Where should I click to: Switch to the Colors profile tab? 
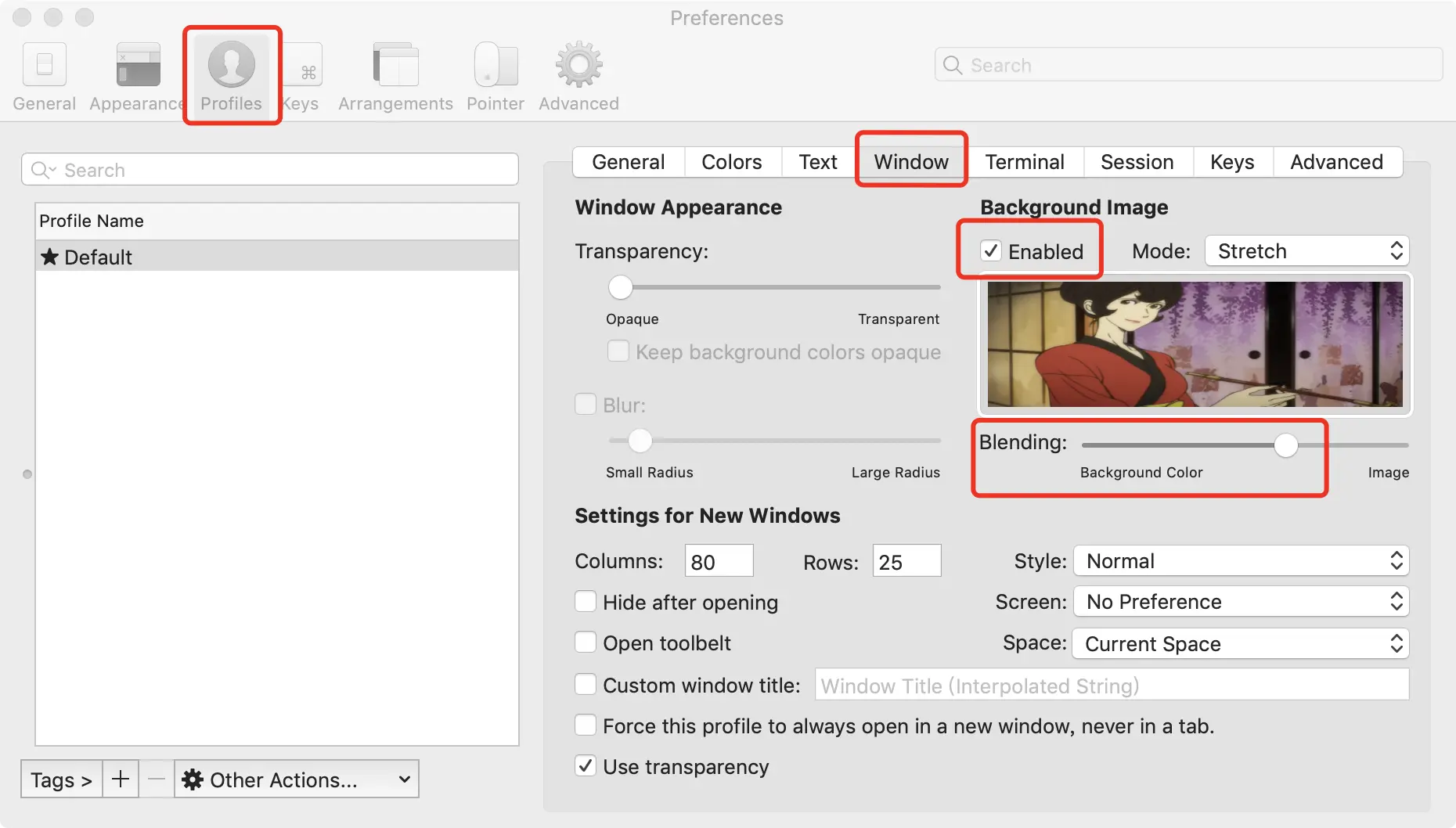[x=732, y=162]
